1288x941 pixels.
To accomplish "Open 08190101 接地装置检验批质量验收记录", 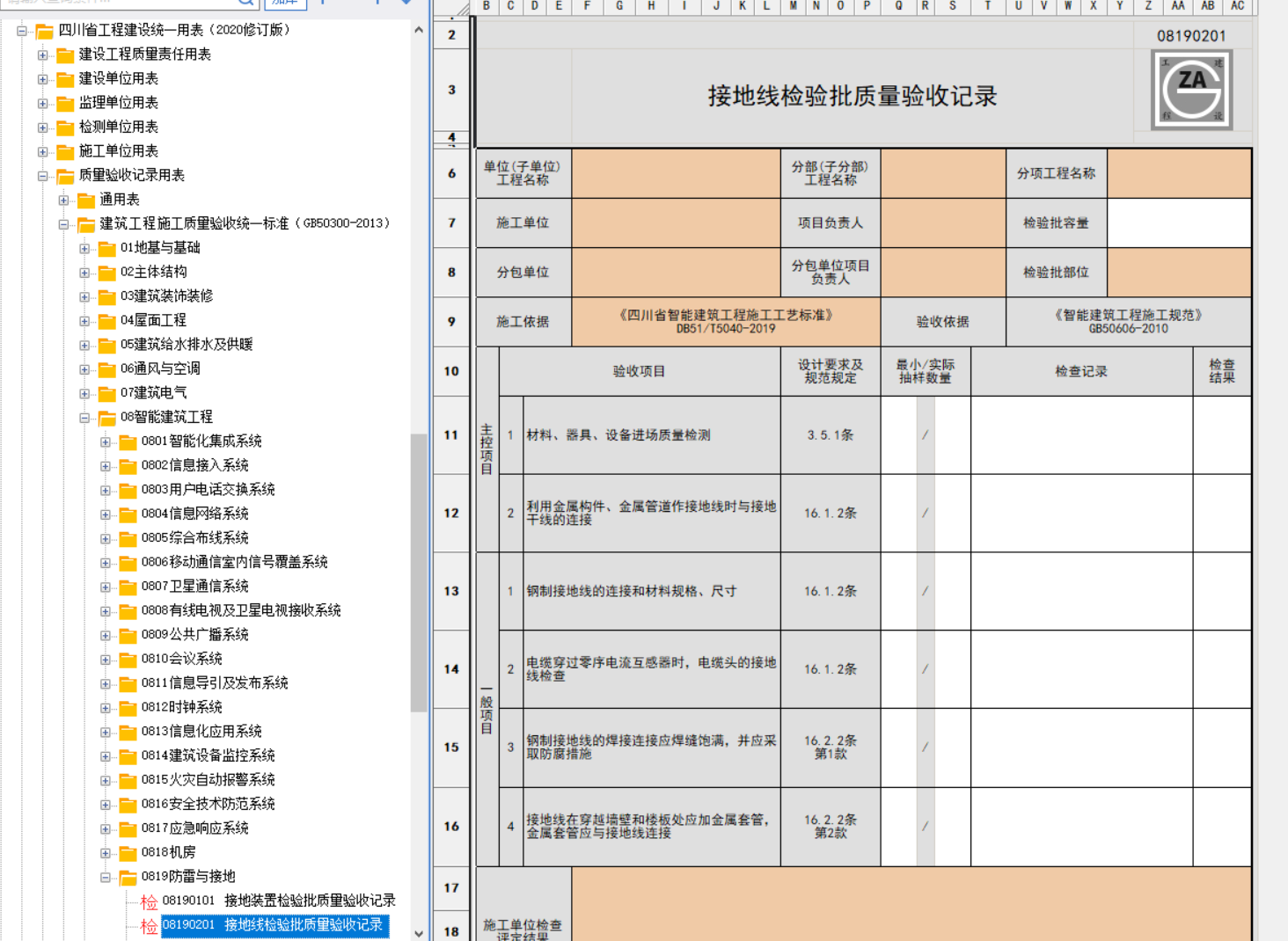I will coord(279,901).
